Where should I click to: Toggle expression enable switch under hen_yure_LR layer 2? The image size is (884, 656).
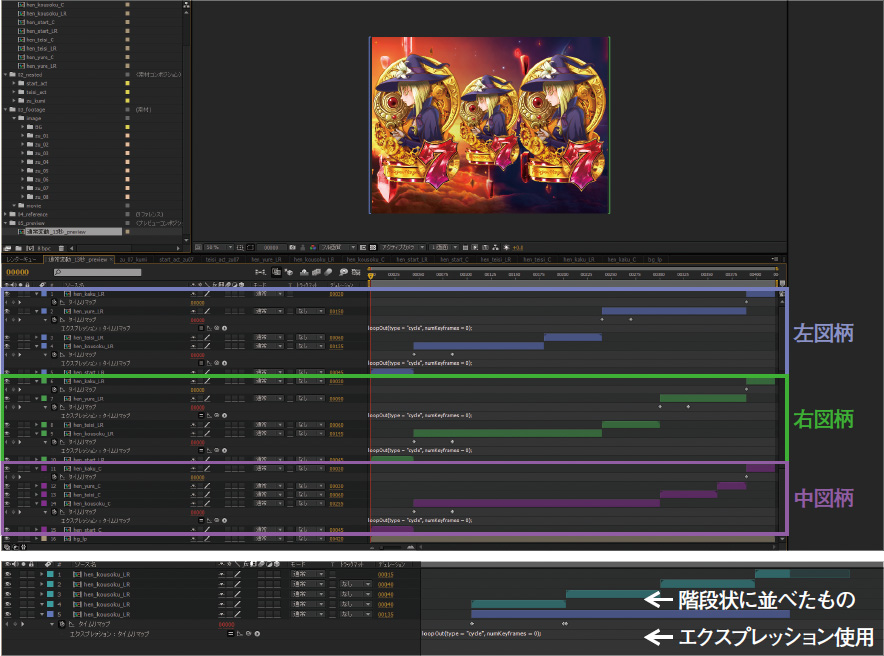click(x=201, y=328)
